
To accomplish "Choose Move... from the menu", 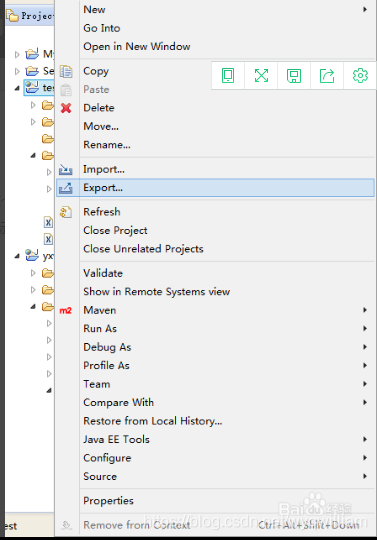I will click(x=215, y=126).
